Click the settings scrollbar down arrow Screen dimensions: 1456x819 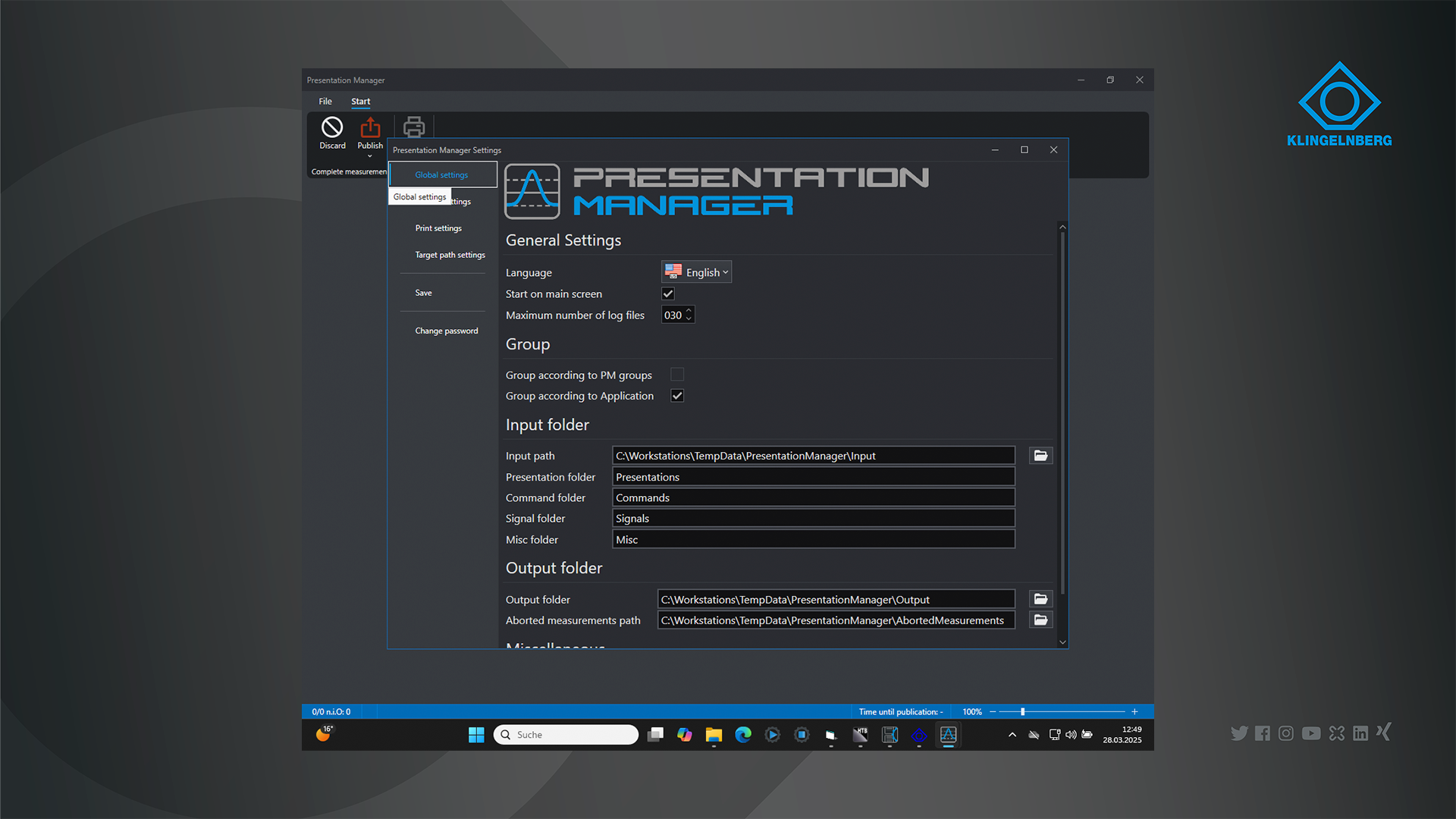[x=1062, y=642]
